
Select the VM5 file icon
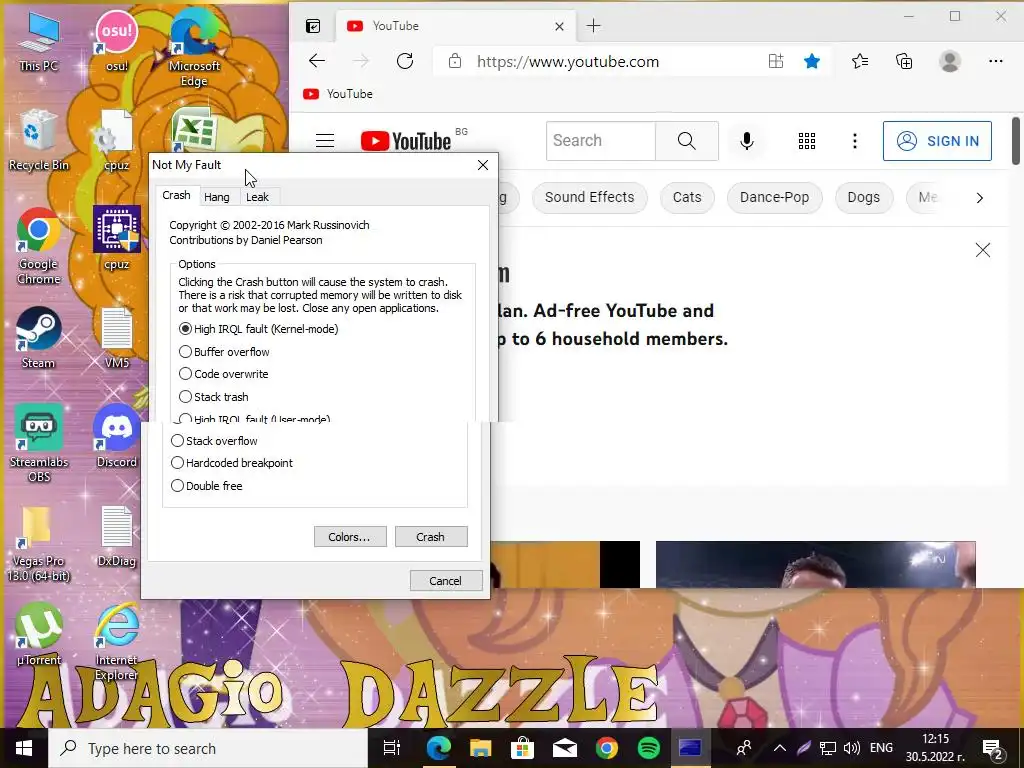[x=116, y=338]
